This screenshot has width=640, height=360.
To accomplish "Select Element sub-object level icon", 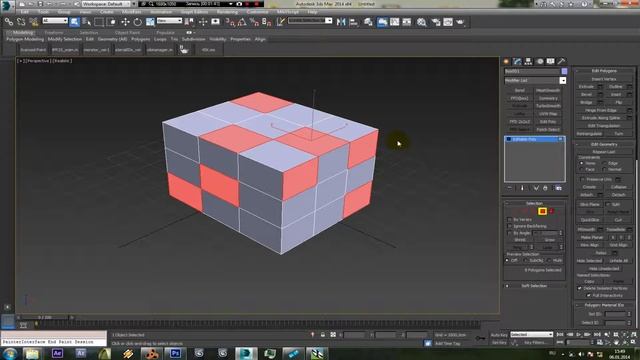I will tap(551, 211).
